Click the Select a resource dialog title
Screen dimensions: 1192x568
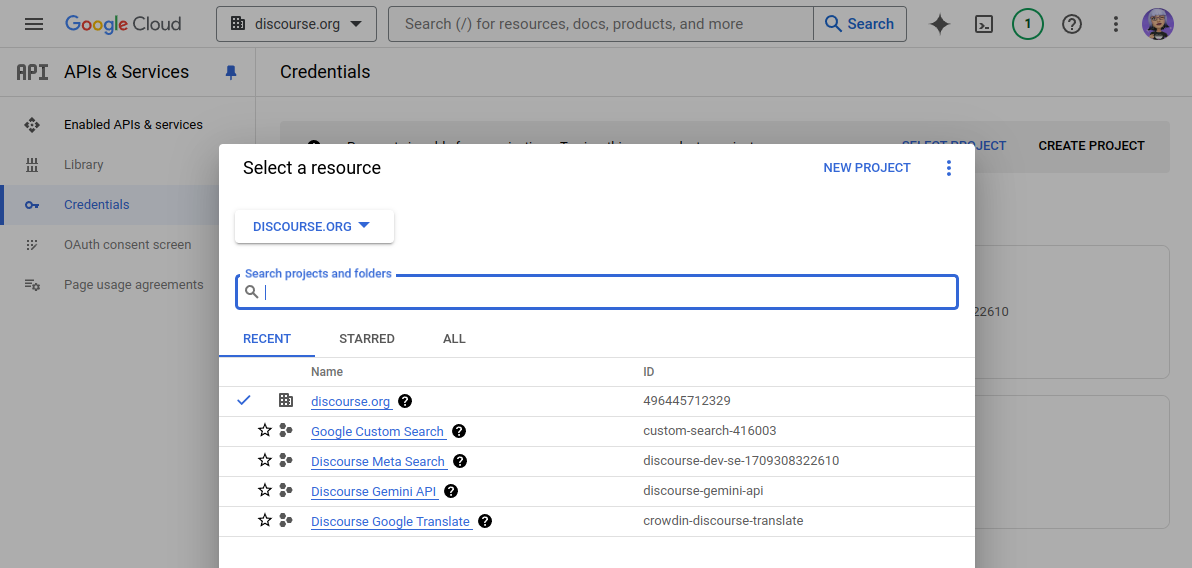click(x=312, y=168)
